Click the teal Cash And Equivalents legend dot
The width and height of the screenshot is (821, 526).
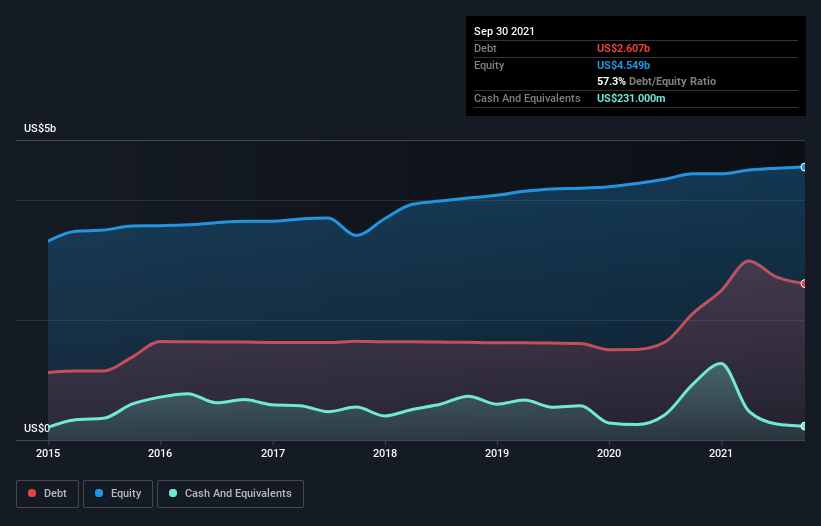coord(173,493)
